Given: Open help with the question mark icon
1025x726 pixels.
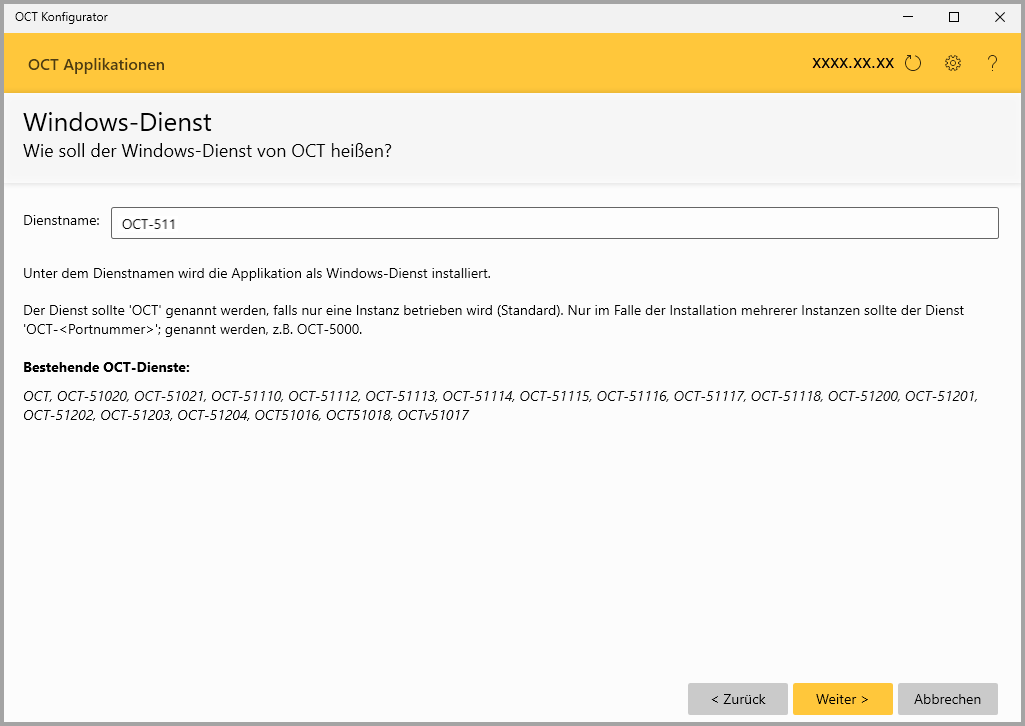Looking at the screenshot, I should click(x=992, y=64).
